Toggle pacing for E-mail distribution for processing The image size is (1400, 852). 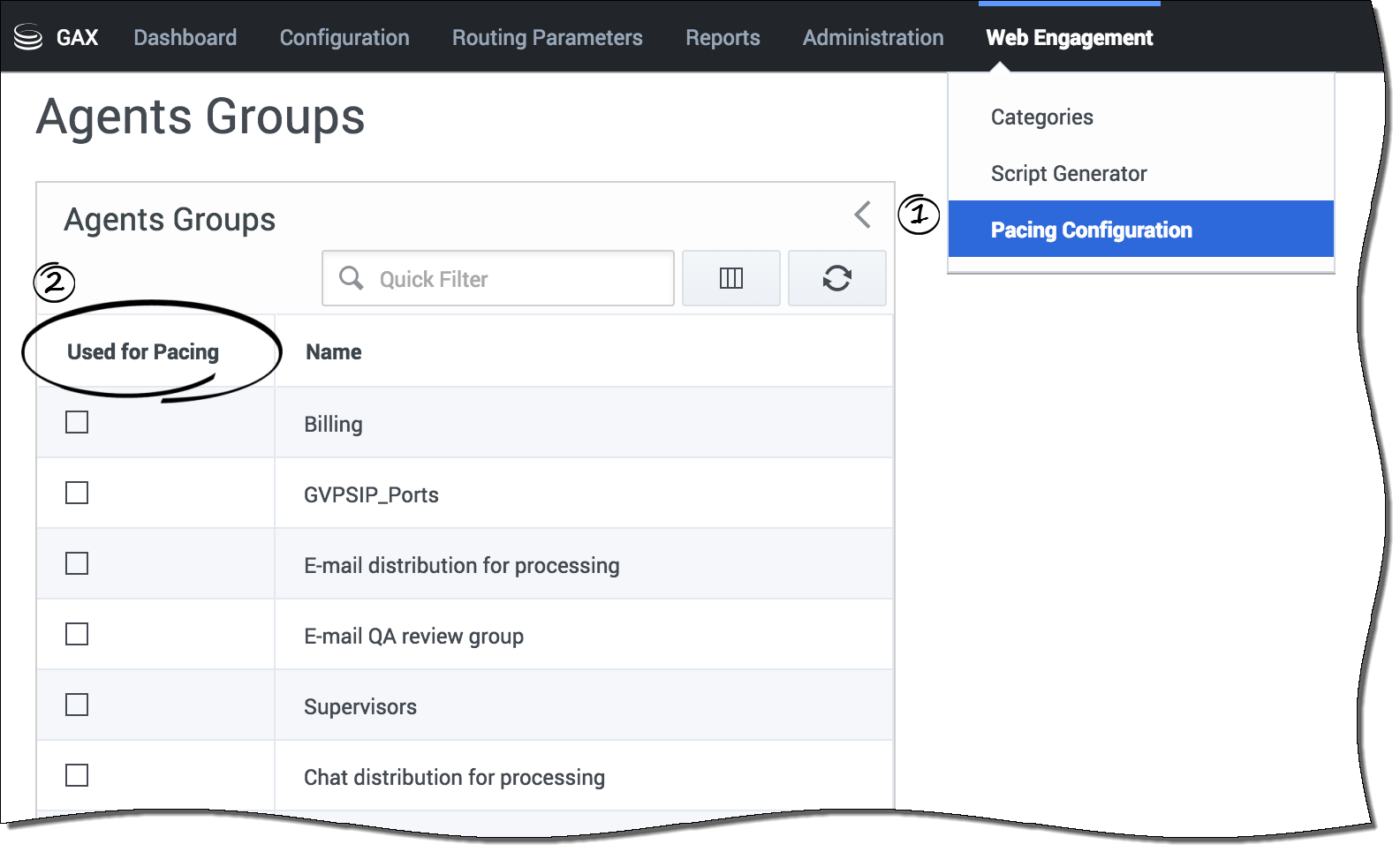click(x=77, y=564)
